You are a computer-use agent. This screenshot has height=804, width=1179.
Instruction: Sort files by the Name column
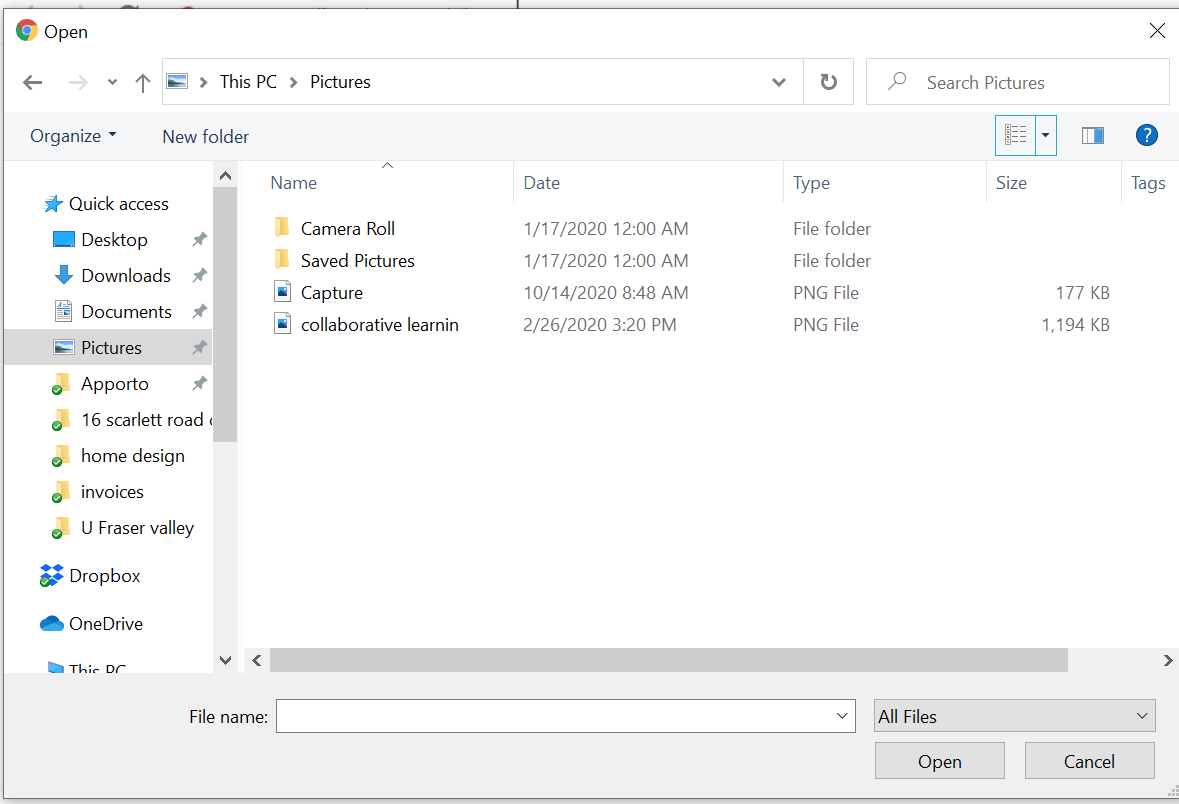293,183
